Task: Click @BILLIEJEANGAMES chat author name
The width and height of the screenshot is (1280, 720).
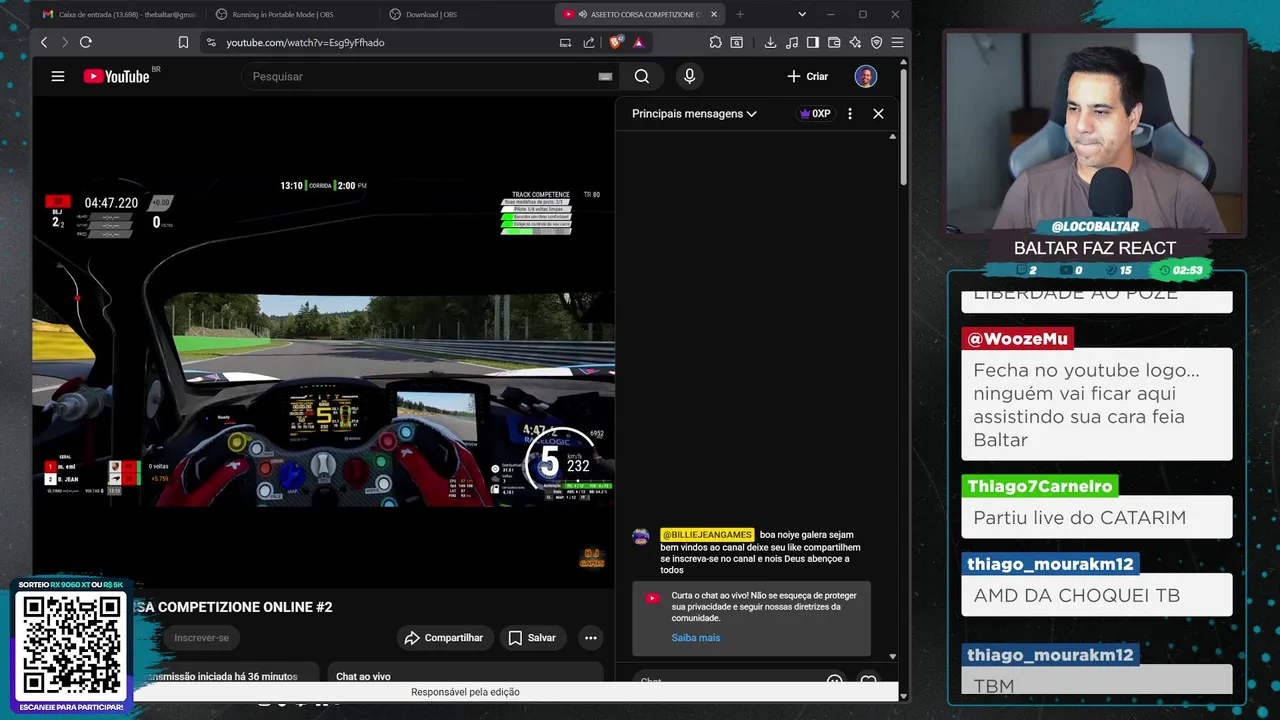Action: point(707,535)
